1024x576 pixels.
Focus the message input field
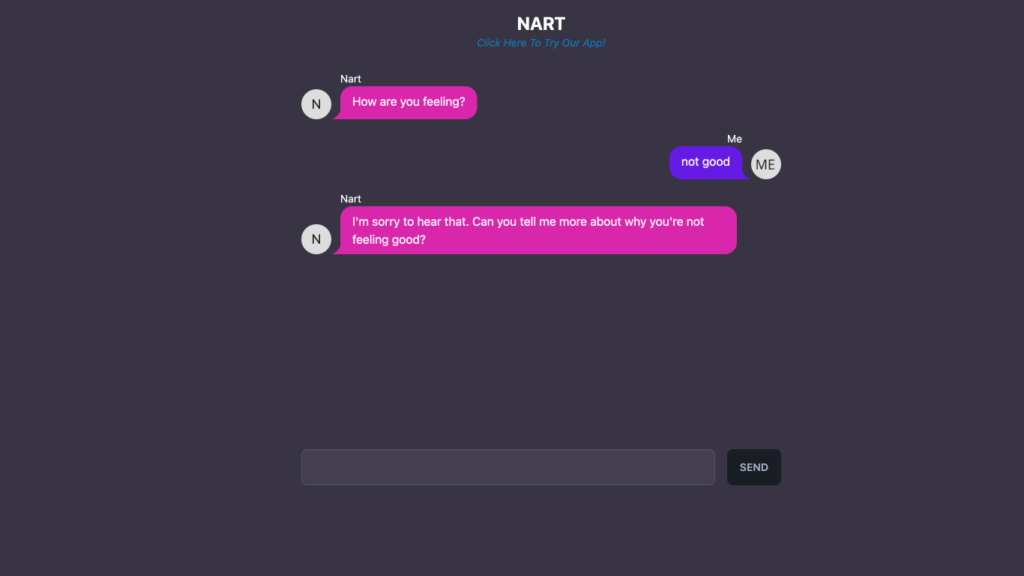(x=508, y=467)
